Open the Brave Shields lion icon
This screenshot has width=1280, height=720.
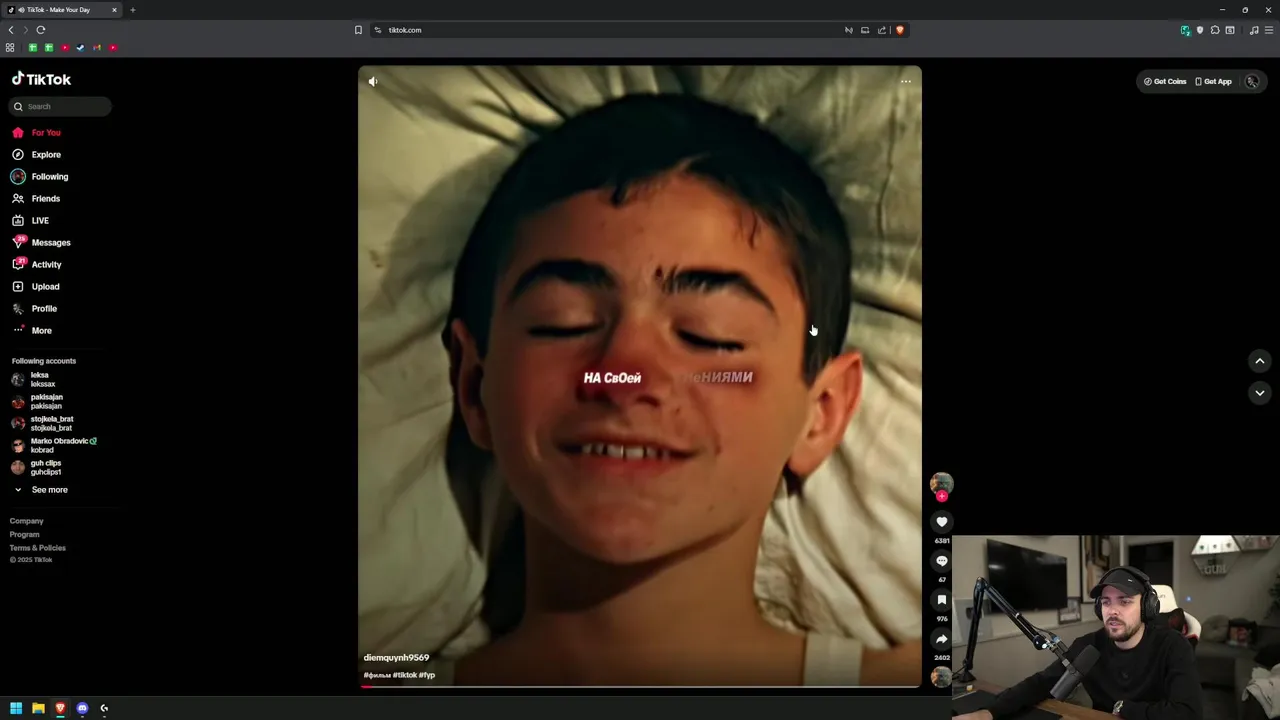899,30
